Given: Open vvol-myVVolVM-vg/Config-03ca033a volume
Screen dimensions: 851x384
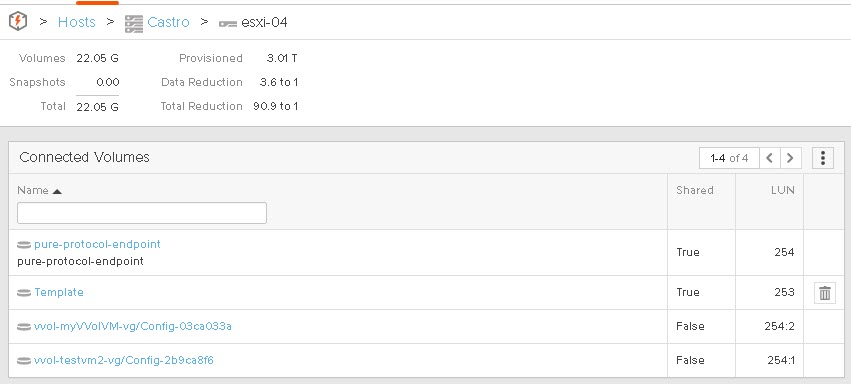Looking at the screenshot, I should click(132, 326).
